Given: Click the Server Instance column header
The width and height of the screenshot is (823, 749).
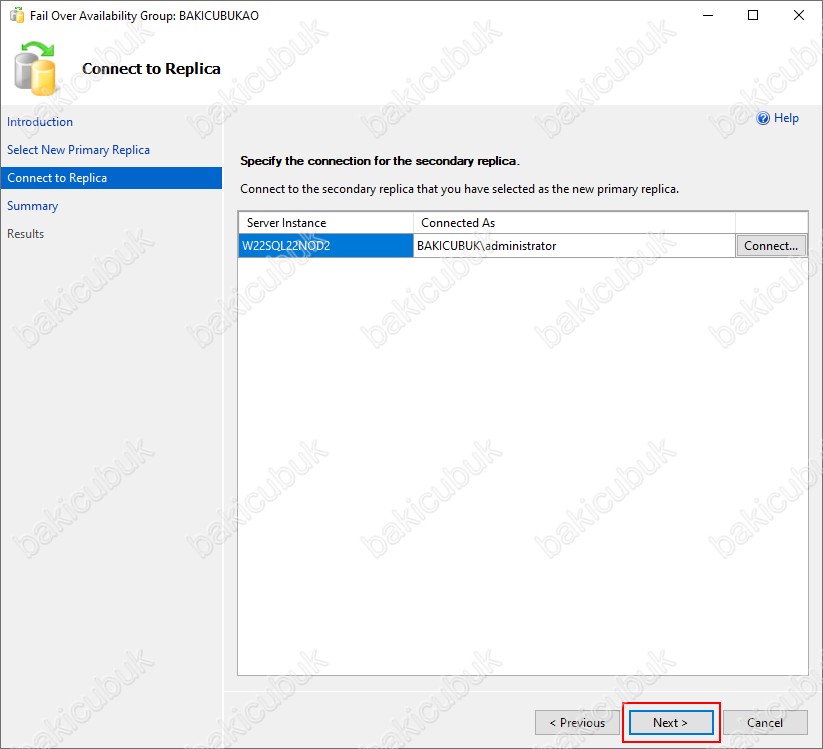Looking at the screenshot, I should click(326, 223).
